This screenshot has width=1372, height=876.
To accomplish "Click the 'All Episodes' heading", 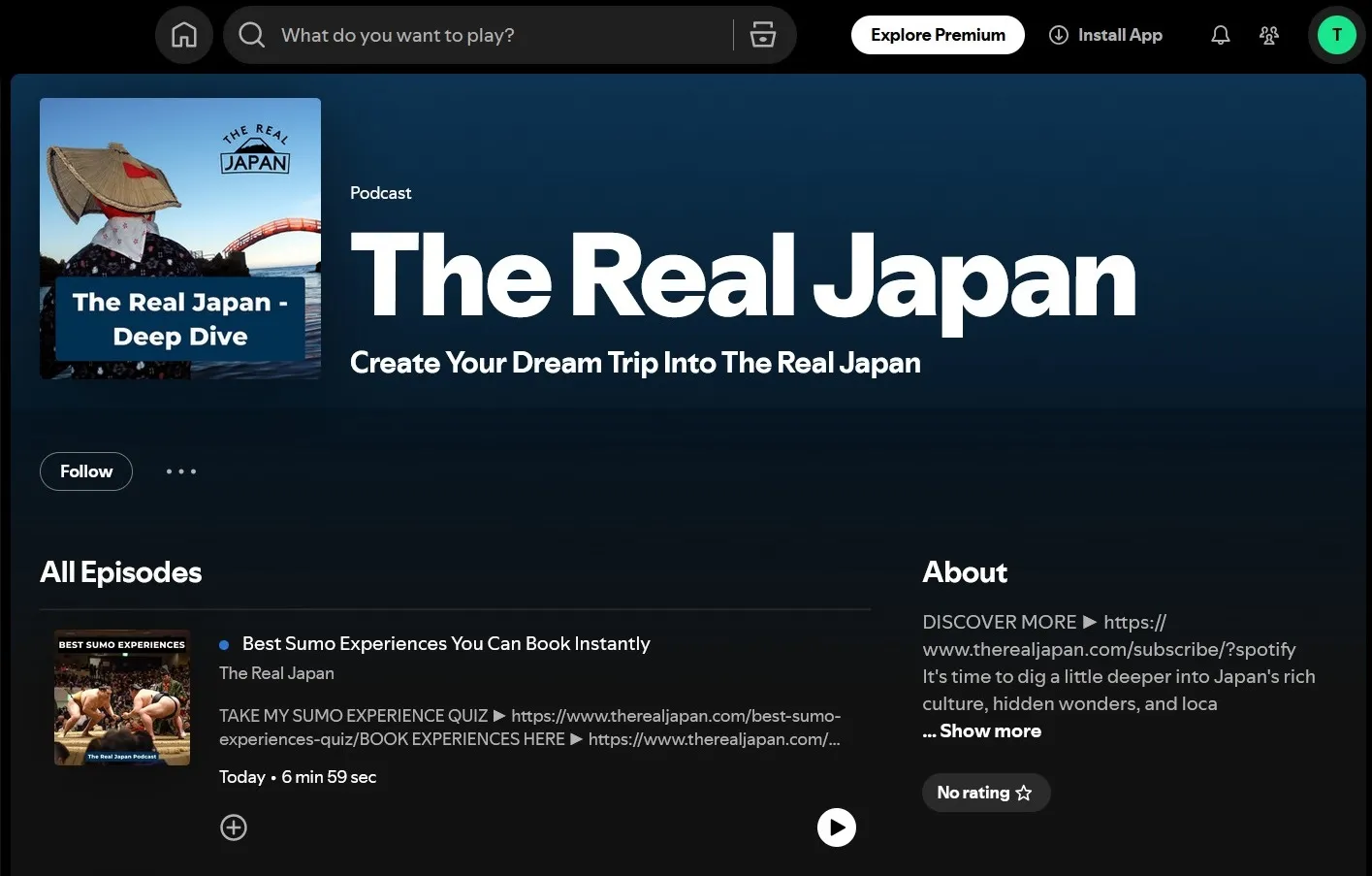I will 121,572.
